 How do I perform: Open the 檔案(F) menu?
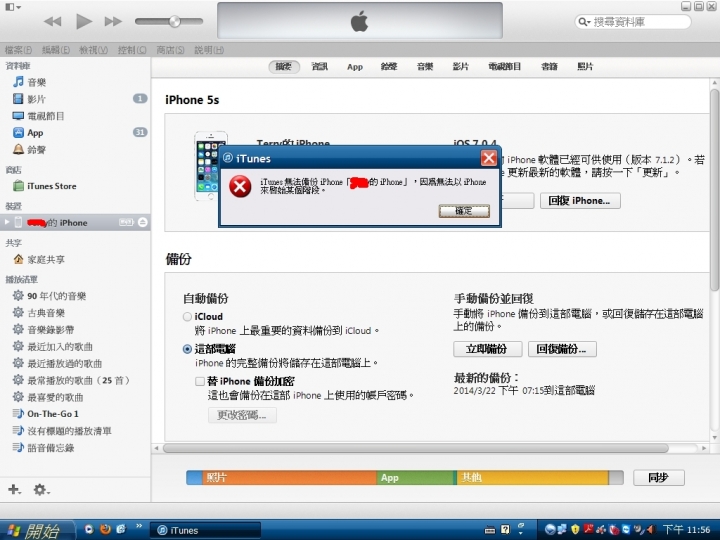(x=18, y=50)
